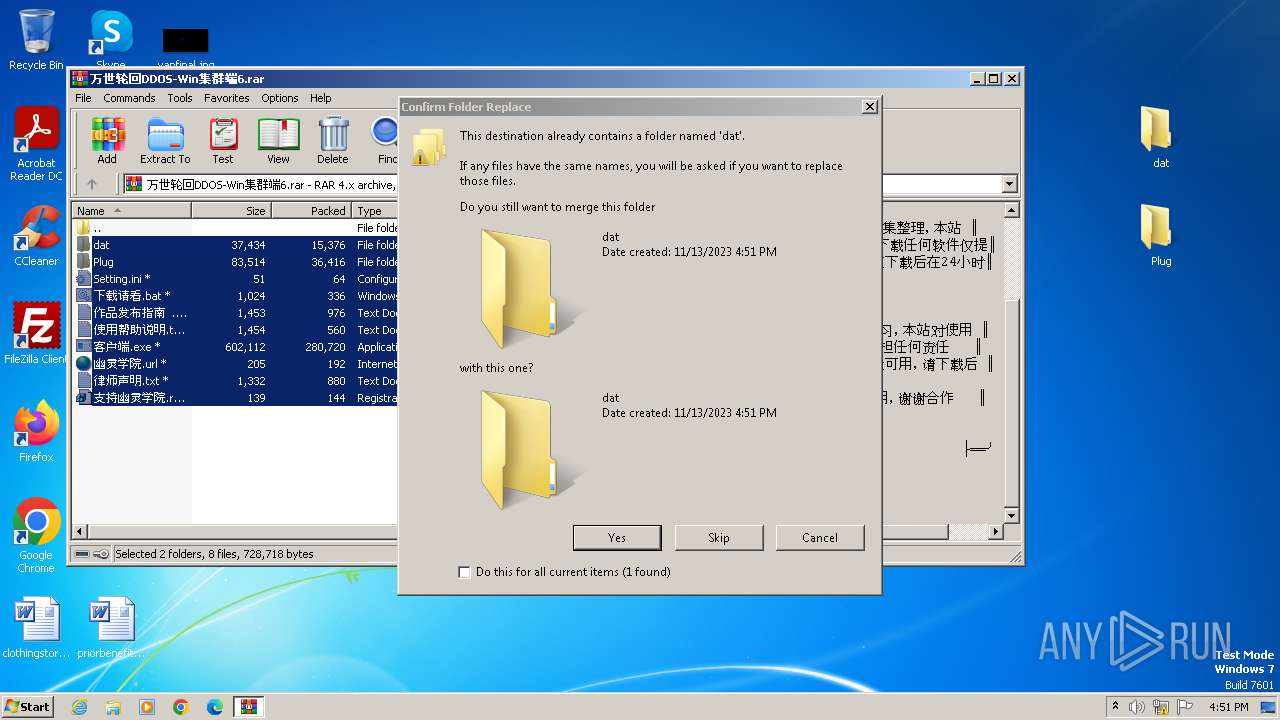Click the View toolbar icon
This screenshot has height=720, width=1280.
point(278,141)
